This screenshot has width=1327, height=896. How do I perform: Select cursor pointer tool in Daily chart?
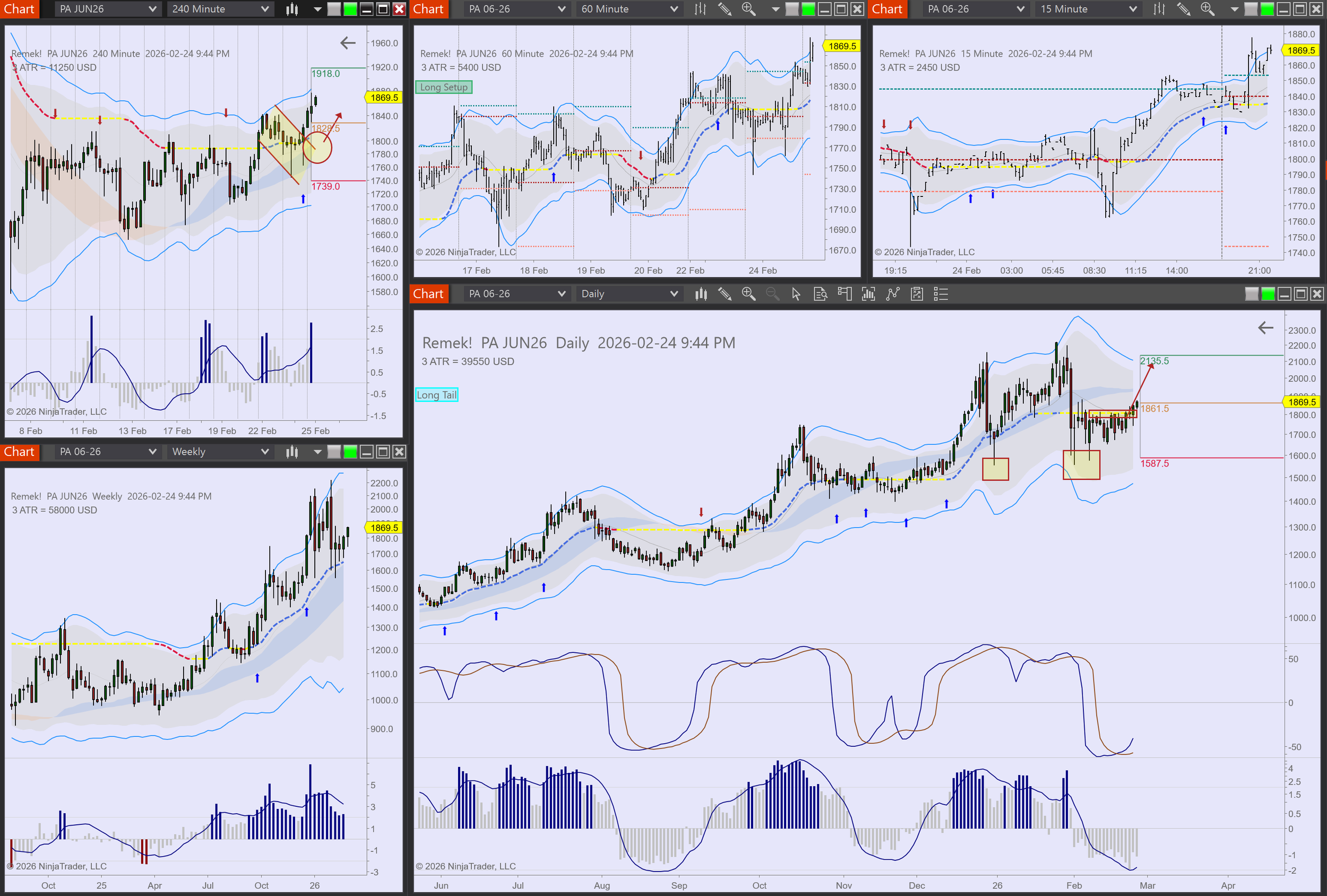coord(796,294)
